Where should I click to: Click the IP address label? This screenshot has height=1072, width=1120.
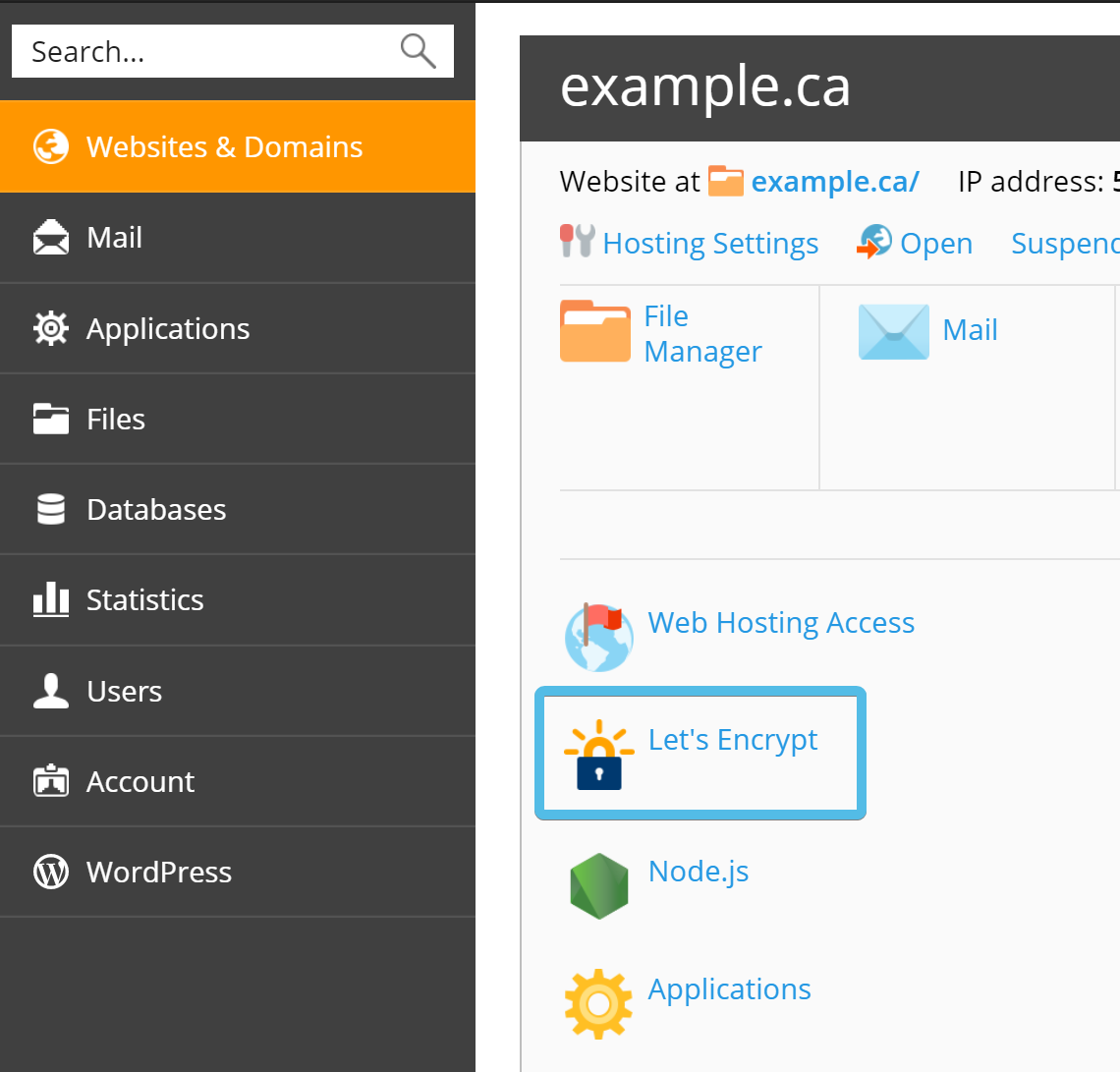(x=1031, y=182)
